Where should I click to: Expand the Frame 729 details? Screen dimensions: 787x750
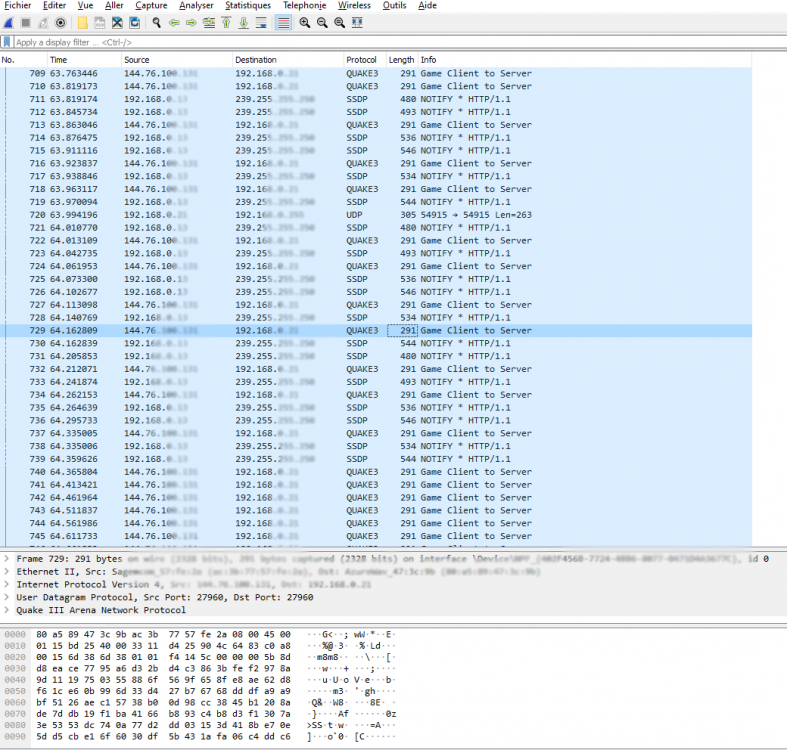[7, 558]
